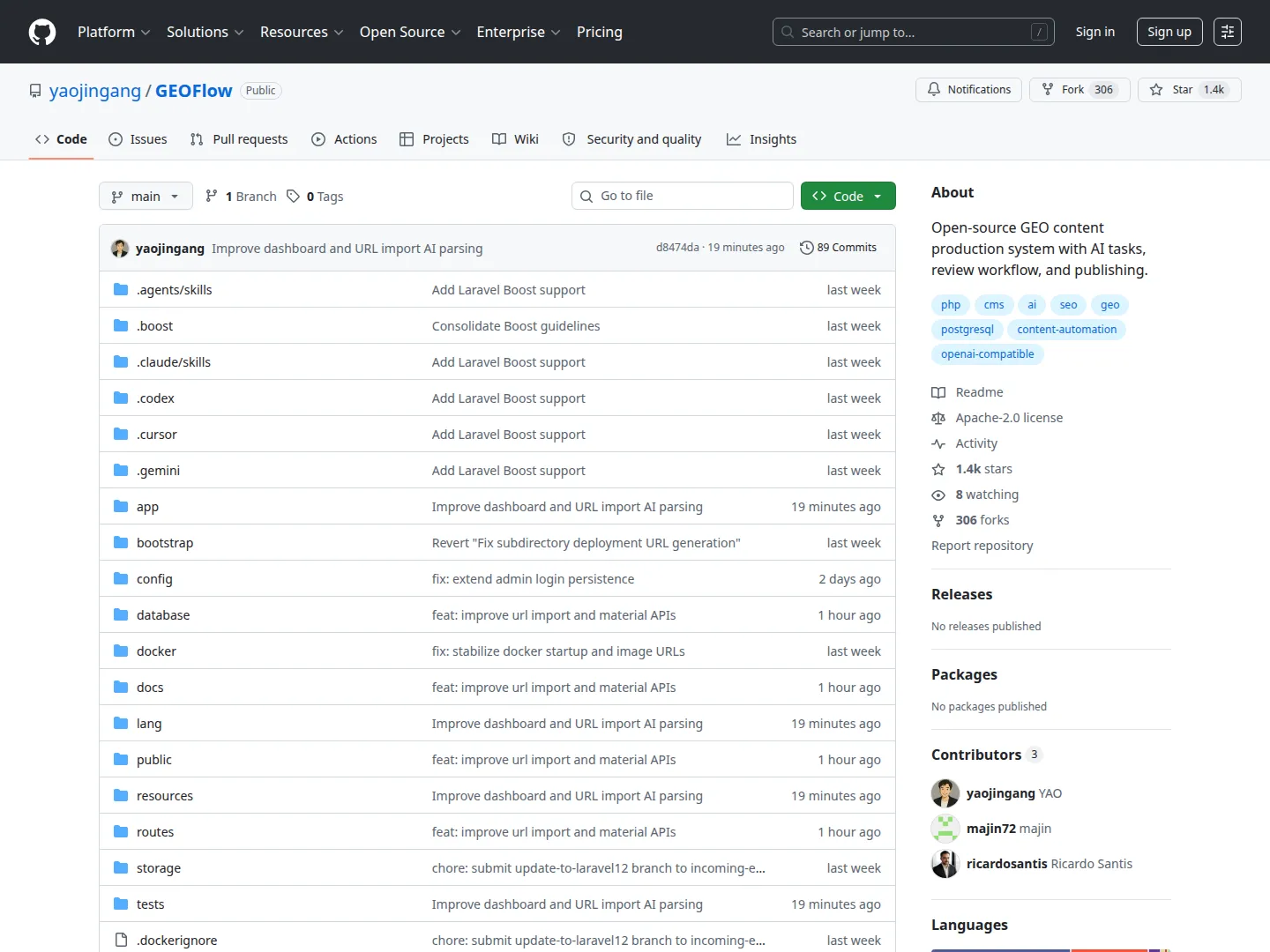
Task: Open the Pricing page
Action: [600, 32]
